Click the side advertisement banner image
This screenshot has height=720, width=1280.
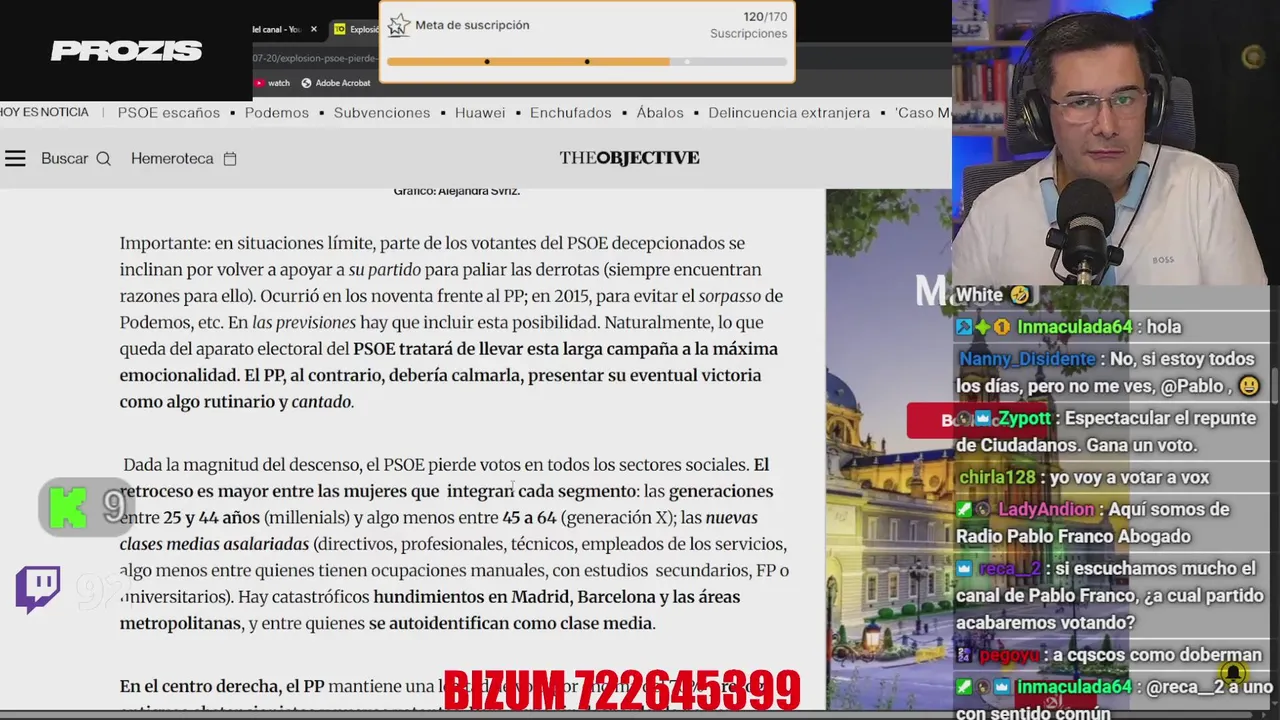pos(889,450)
